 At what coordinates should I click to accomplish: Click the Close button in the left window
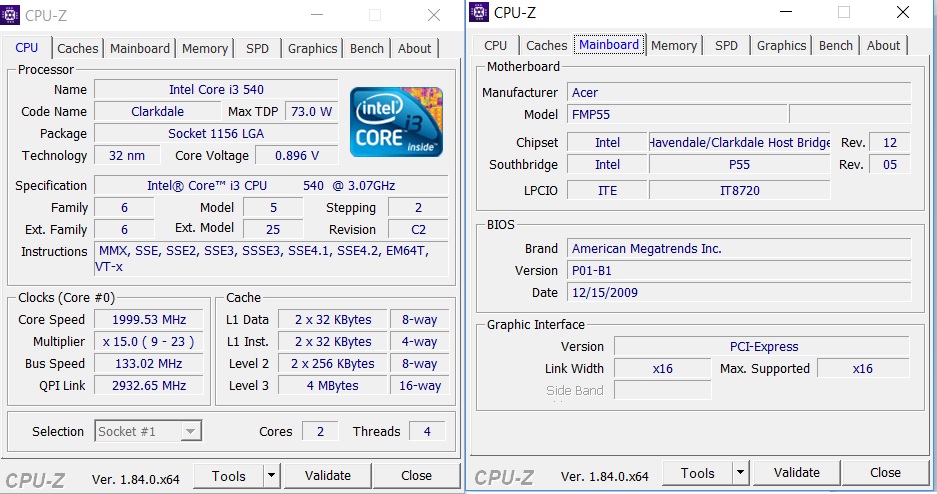point(417,475)
